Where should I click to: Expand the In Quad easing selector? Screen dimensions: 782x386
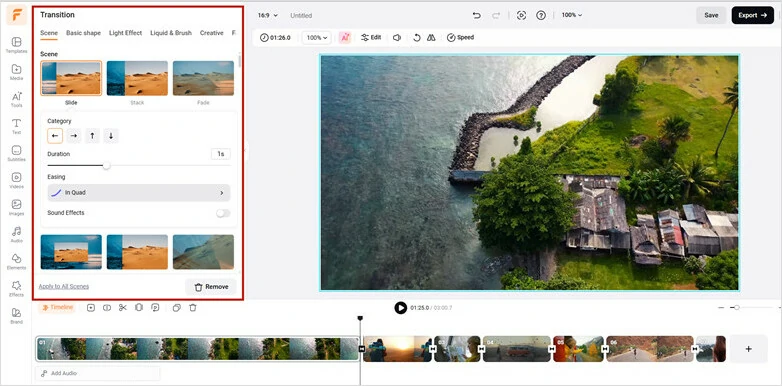tap(139, 193)
